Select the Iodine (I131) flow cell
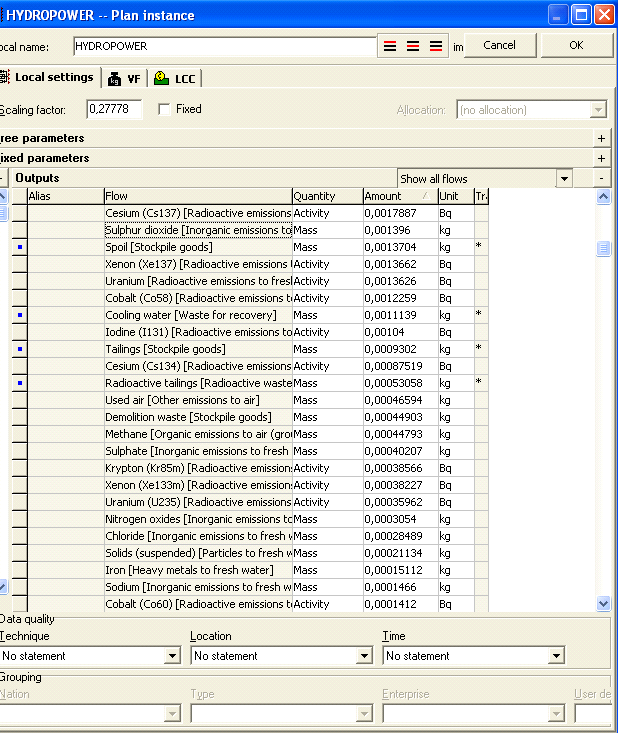Image resolution: width=618 pixels, height=733 pixels. (198, 332)
